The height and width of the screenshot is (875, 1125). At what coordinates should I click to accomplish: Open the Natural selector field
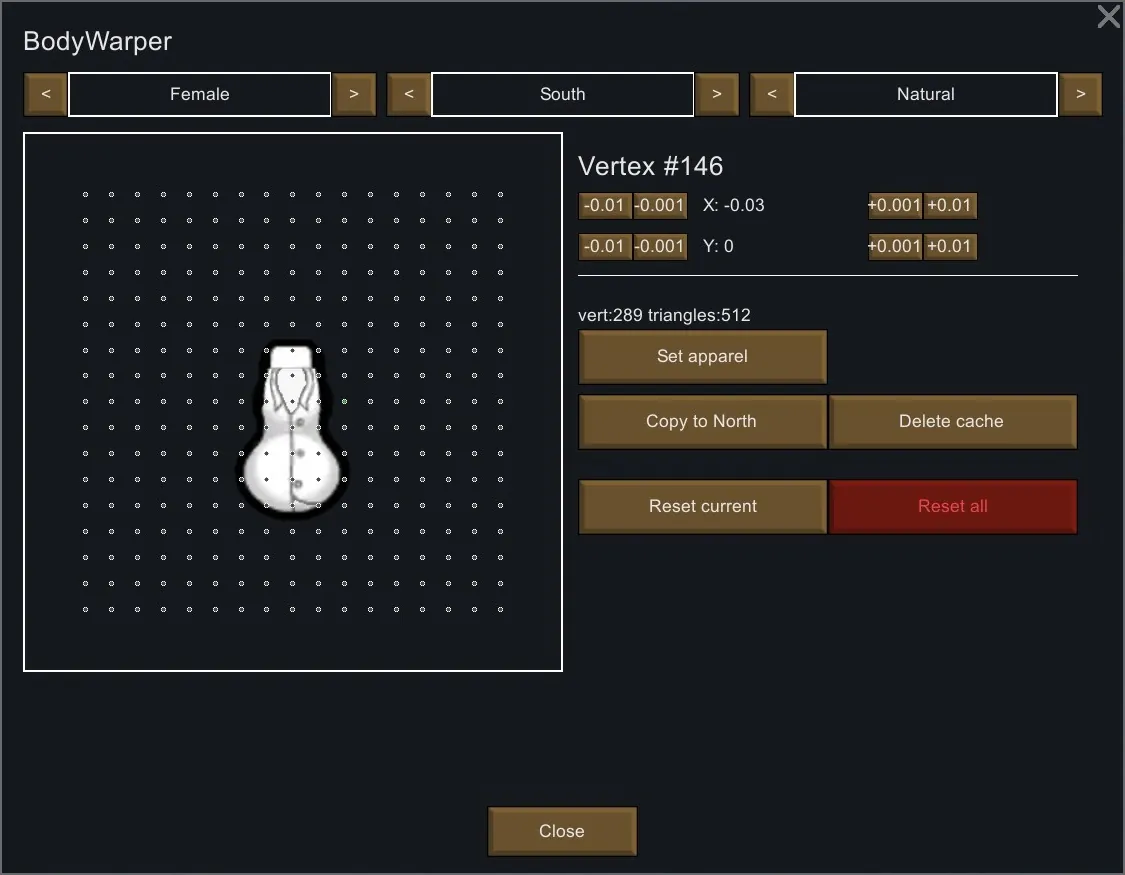pyautogui.click(x=925, y=95)
